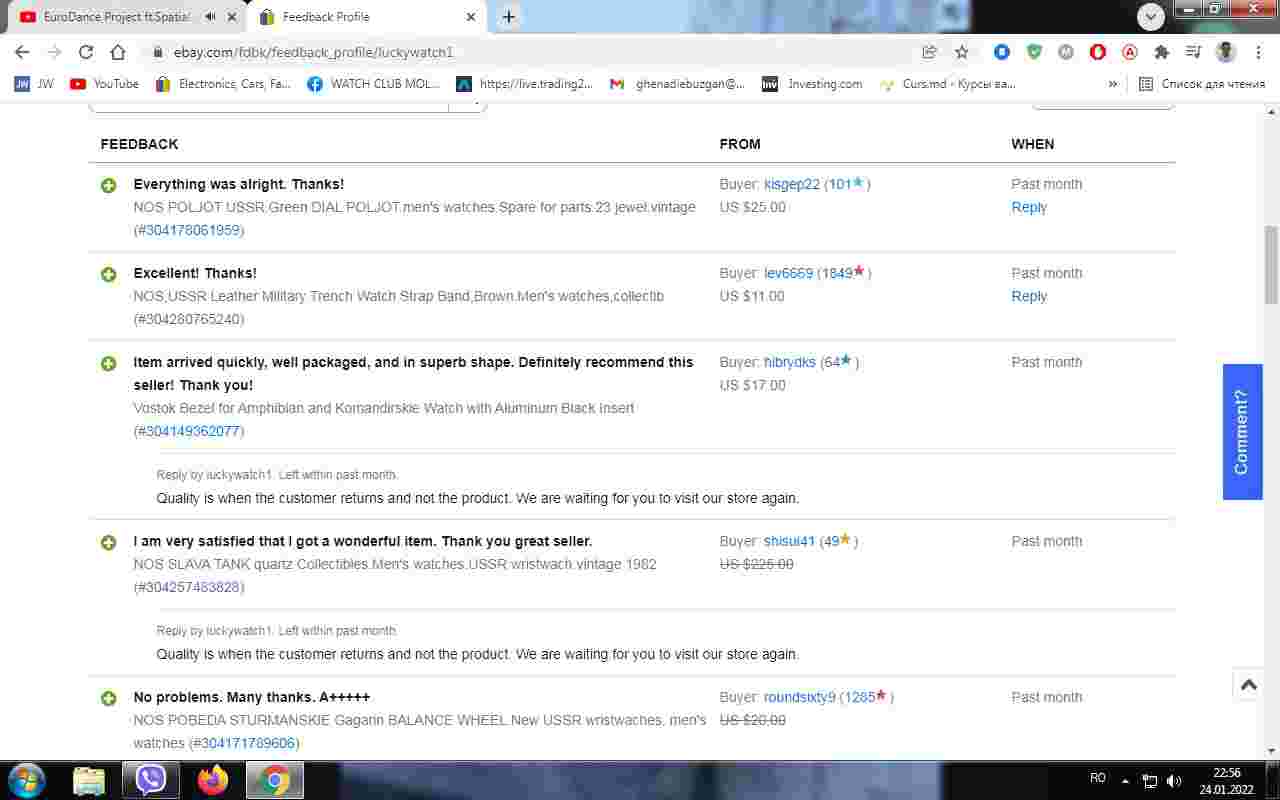Image resolution: width=1280 pixels, height=800 pixels.
Task: Open the YouTube bookmark
Action: [x=105, y=84]
